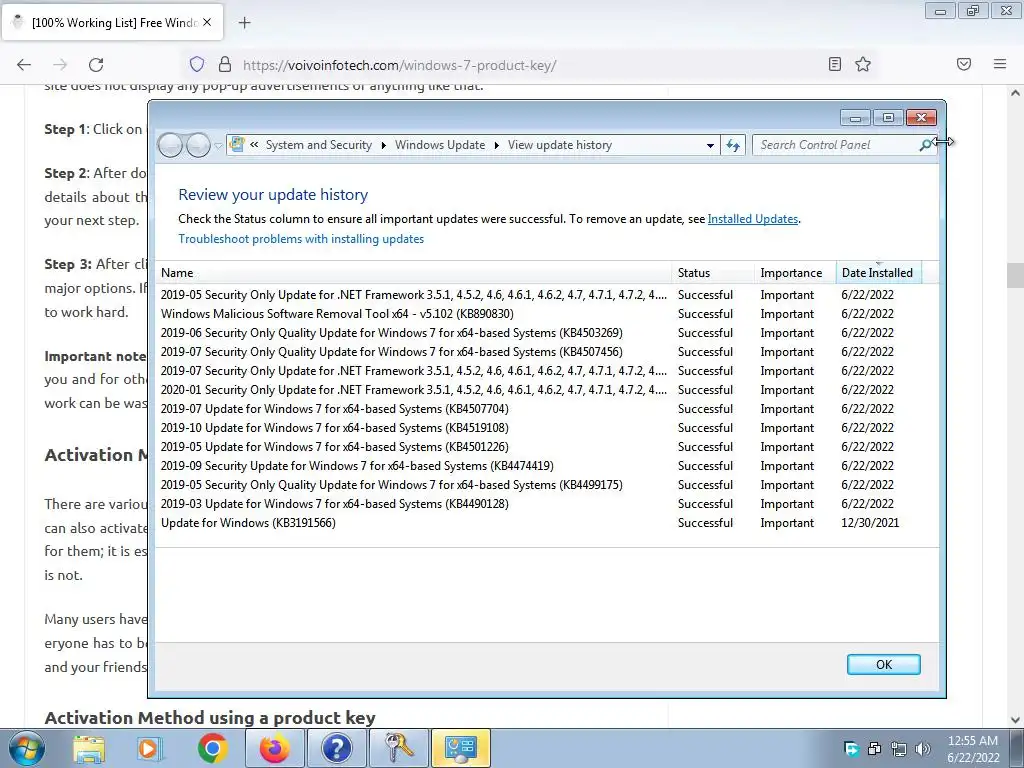The image size is (1024, 768).
Task: Launch Windows Media Player taskbar icon
Action: click(x=150, y=748)
